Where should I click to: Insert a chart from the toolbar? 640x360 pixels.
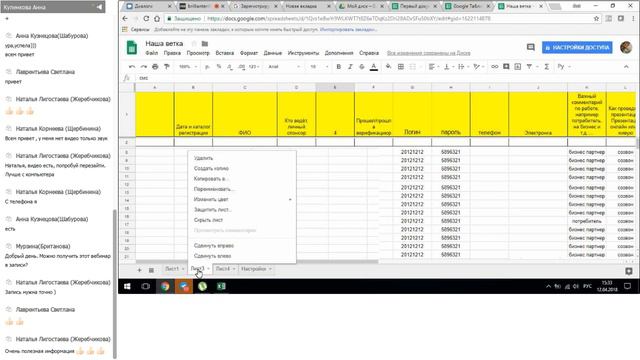pos(518,67)
